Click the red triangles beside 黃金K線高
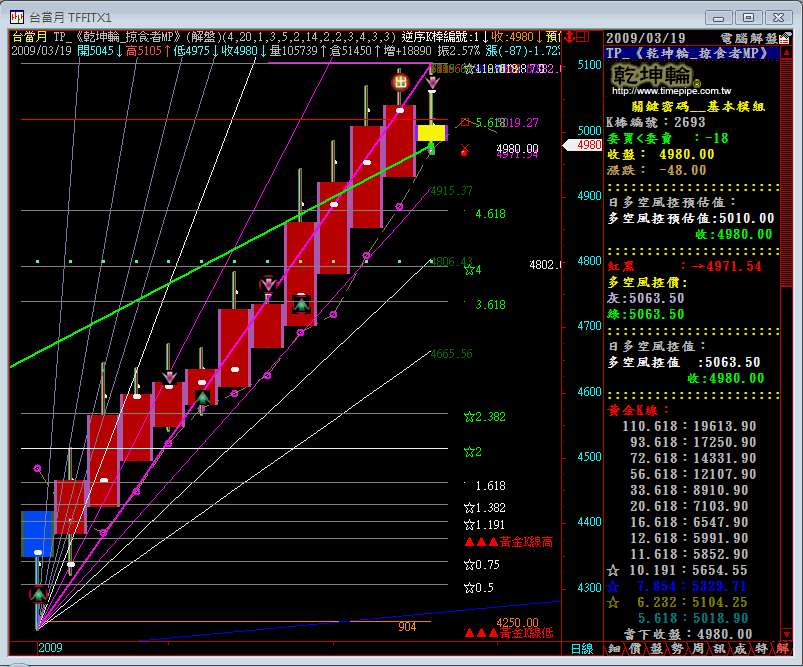The height and width of the screenshot is (667, 803). [481, 542]
